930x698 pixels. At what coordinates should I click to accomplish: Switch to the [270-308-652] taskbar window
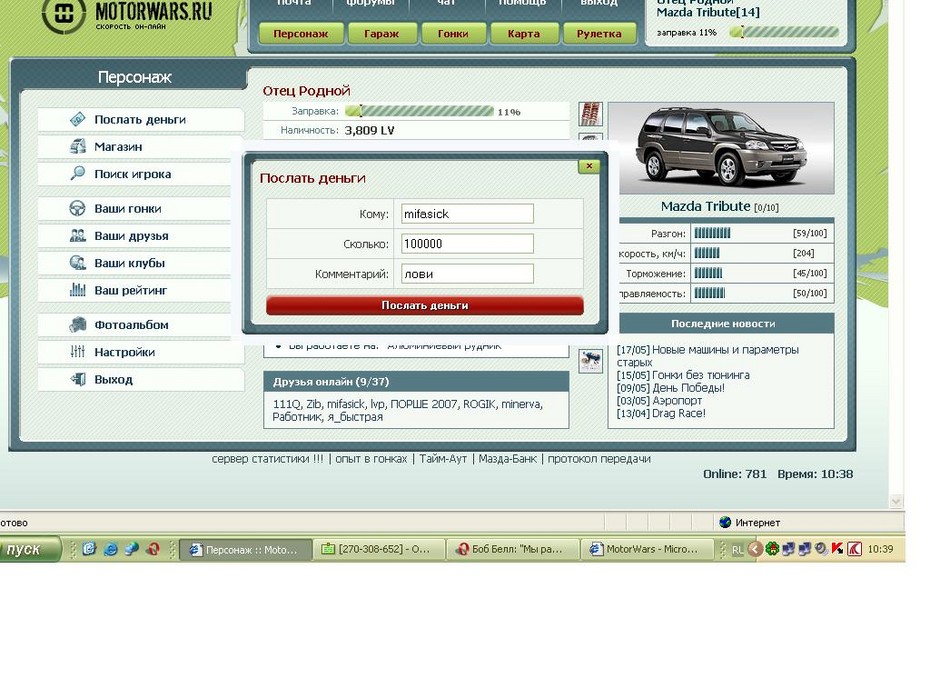pos(380,549)
